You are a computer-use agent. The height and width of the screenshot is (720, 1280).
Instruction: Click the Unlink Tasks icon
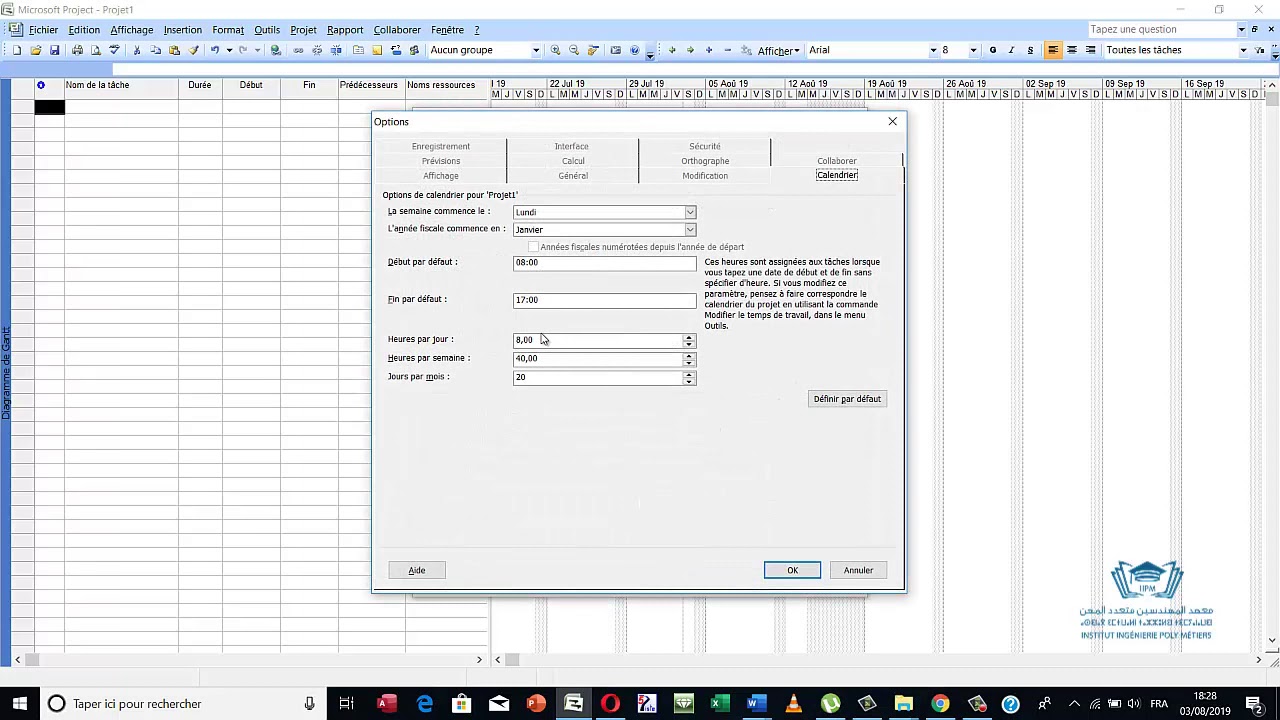click(x=317, y=50)
